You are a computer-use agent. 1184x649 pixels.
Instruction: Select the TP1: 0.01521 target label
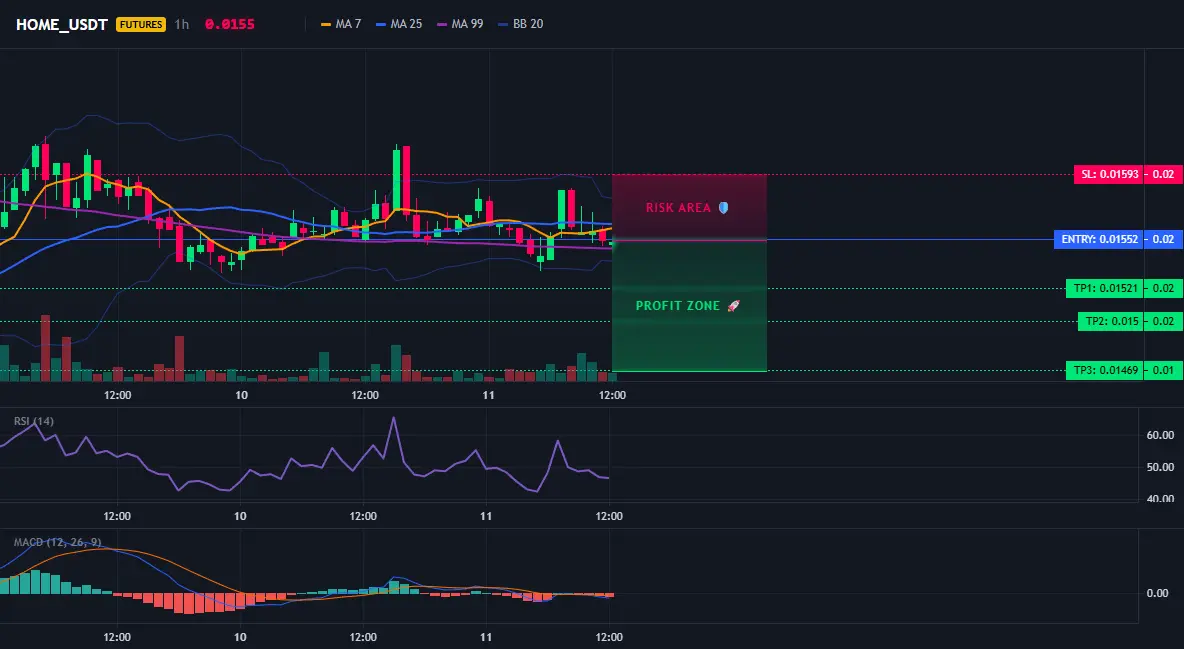(x=1104, y=288)
